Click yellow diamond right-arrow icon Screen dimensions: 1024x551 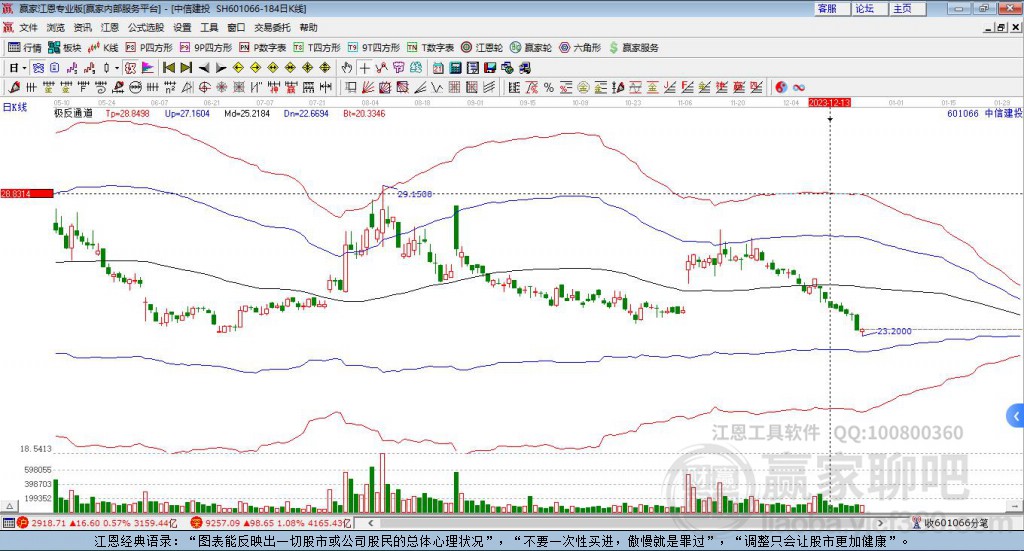click(255, 68)
